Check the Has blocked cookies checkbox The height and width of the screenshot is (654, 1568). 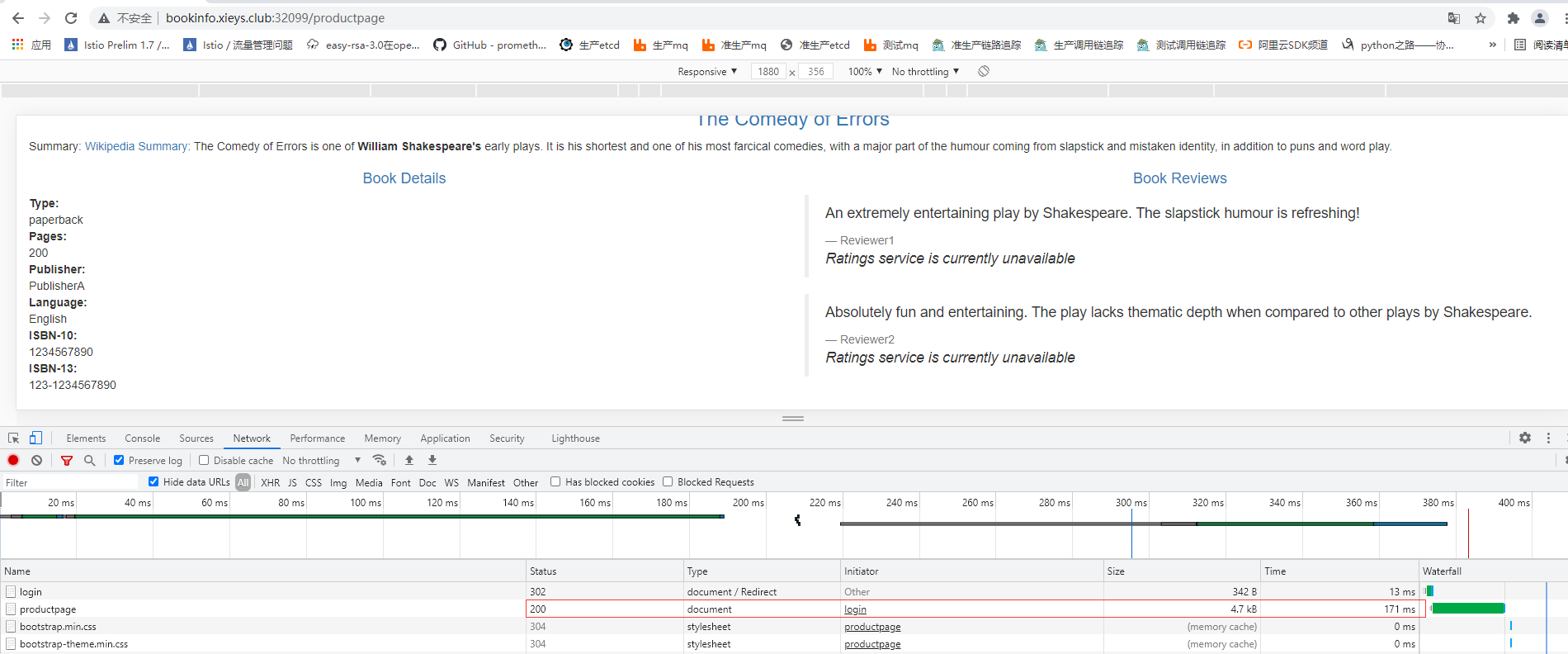click(555, 482)
